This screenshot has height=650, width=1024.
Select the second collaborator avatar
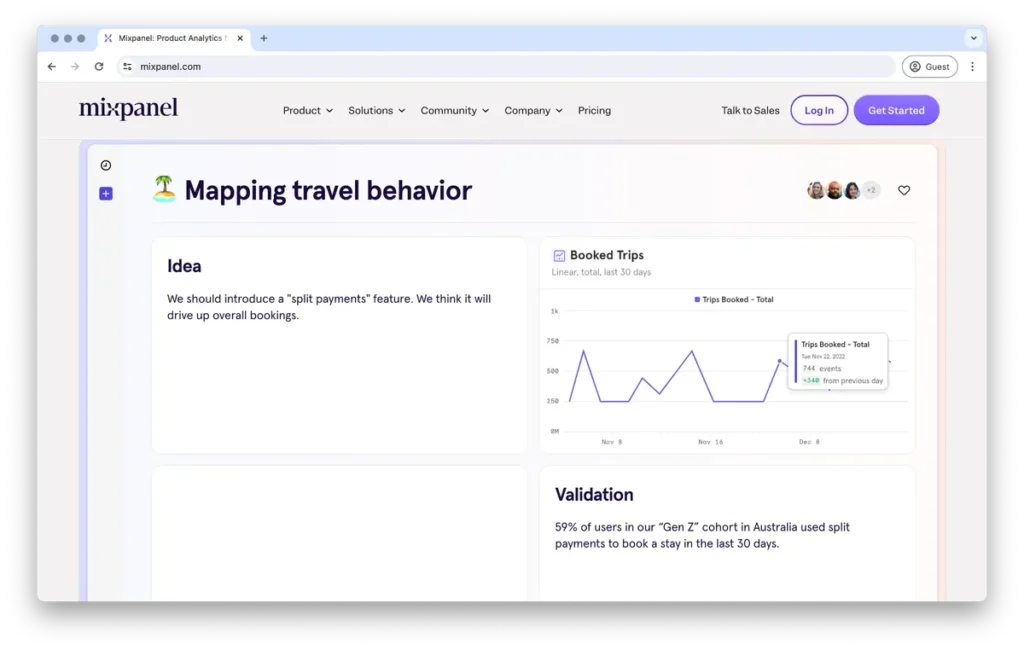click(x=834, y=190)
